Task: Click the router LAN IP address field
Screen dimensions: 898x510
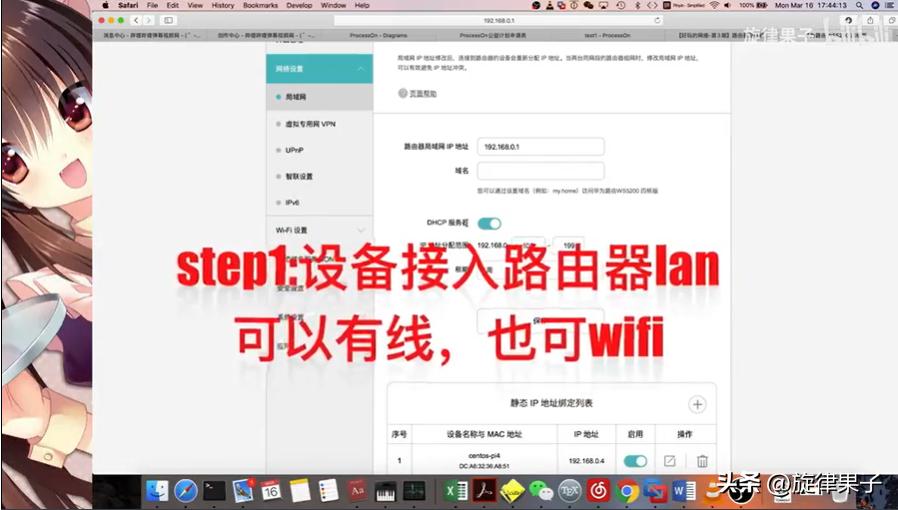Action: click(541, 147)
